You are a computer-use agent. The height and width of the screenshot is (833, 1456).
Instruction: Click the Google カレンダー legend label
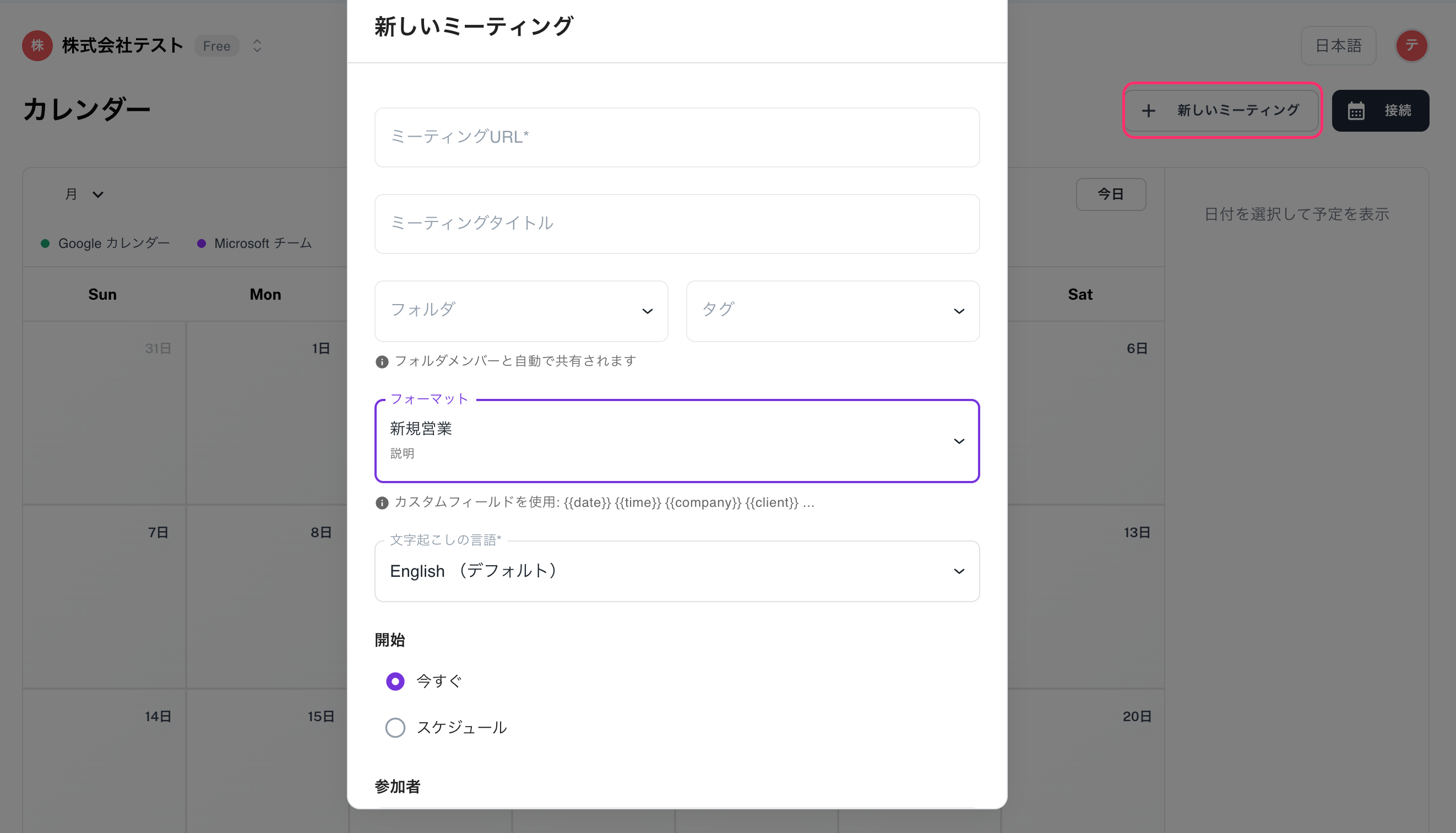click(x=114, y=244)
